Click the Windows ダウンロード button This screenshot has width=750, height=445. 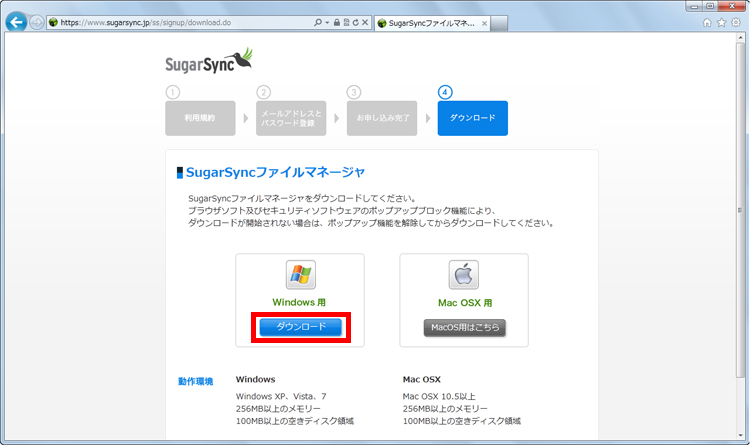[x=301, y=327]
